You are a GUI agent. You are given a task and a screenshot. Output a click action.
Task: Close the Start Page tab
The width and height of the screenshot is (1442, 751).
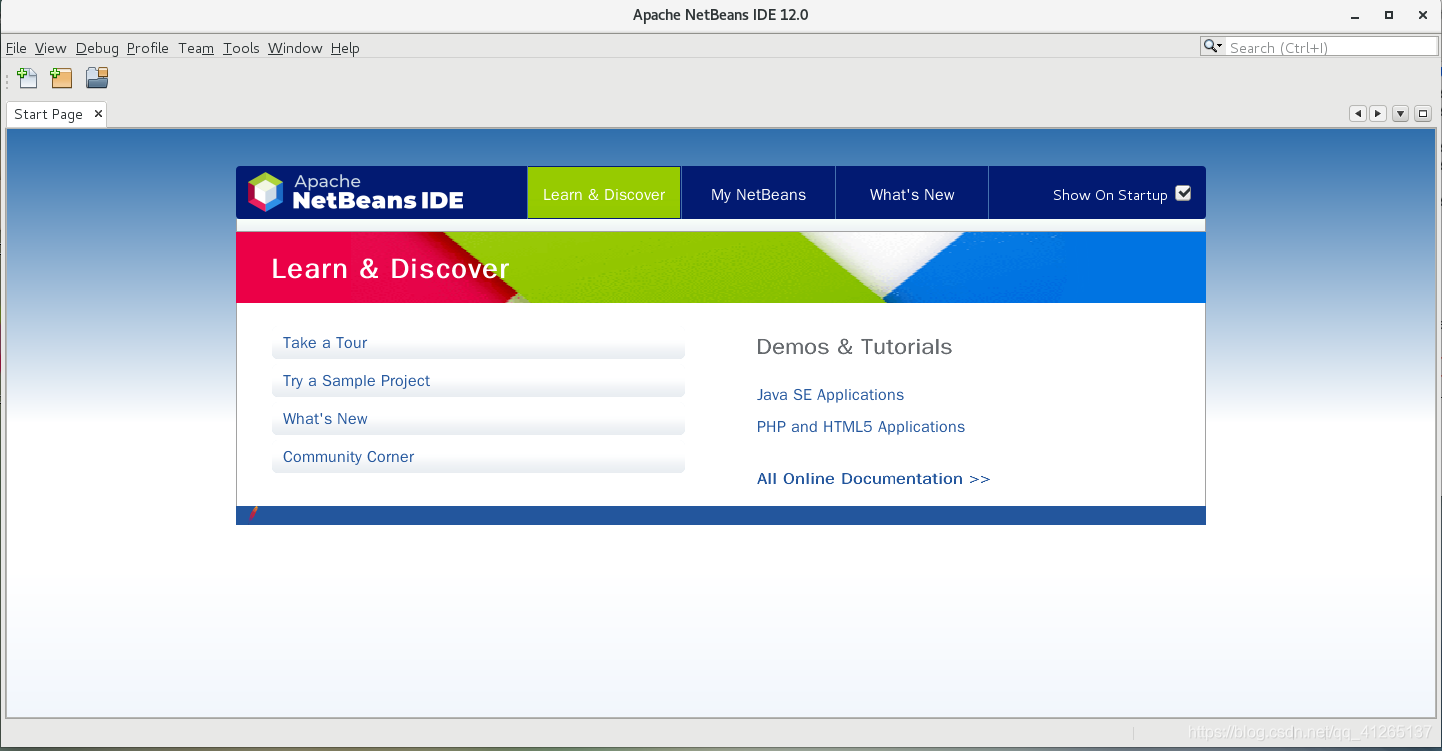coord(98,114)
